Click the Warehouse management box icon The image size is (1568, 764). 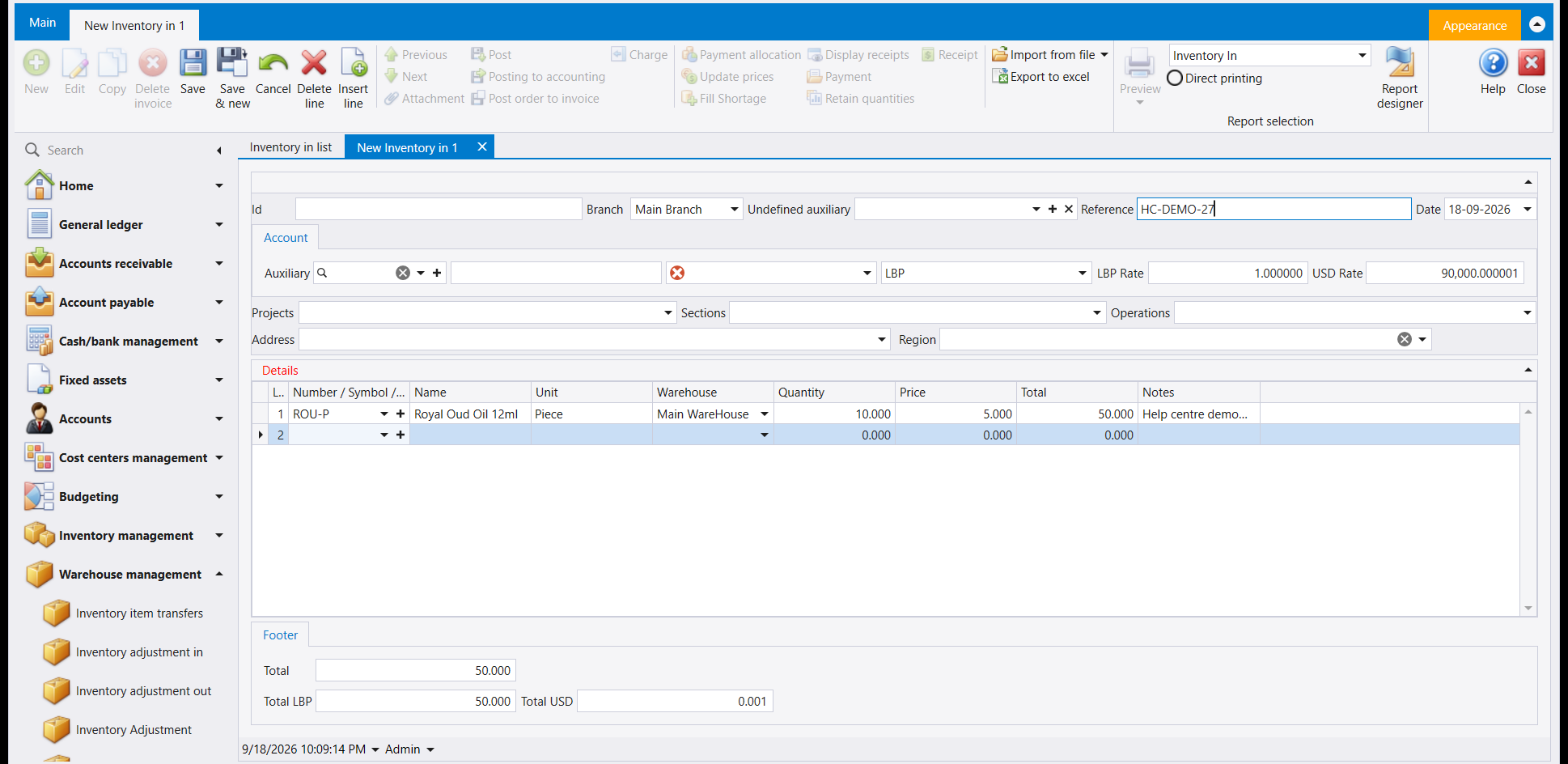[x=39, y=575]
